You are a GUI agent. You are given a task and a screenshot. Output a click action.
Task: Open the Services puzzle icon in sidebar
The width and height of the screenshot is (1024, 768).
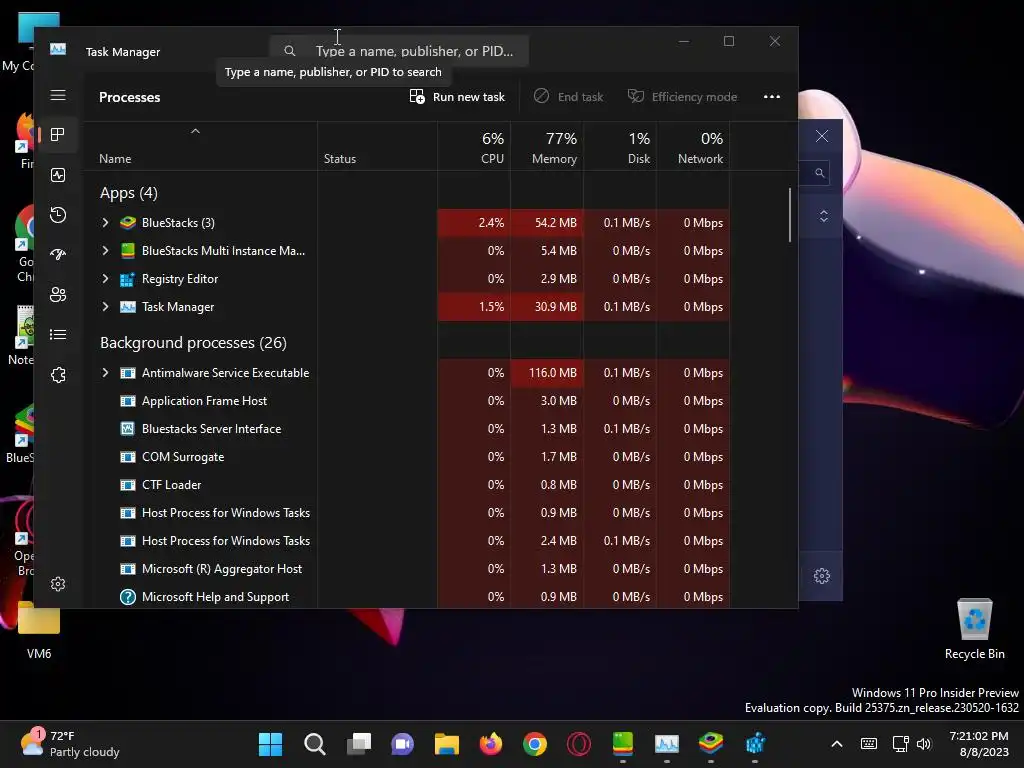[x=57, y=375]
